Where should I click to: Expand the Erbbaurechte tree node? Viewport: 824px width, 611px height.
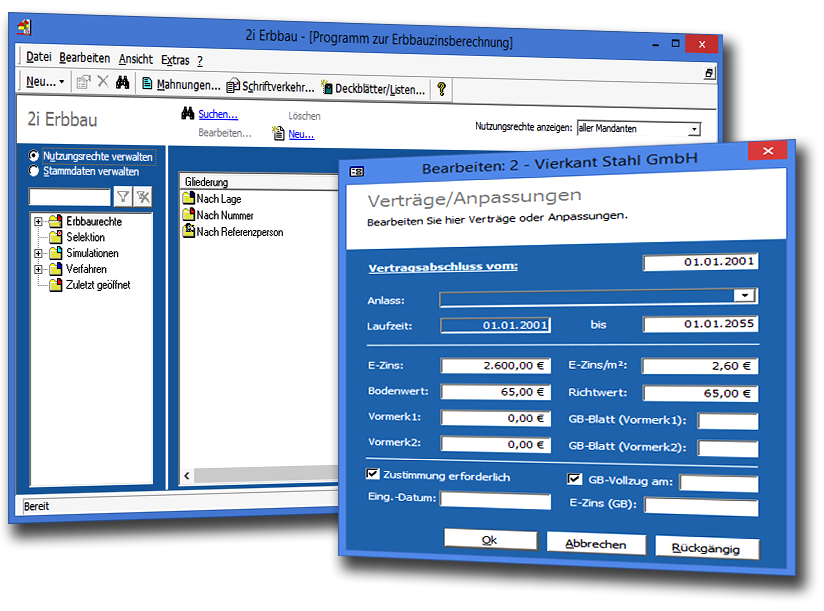click(38, 222)
